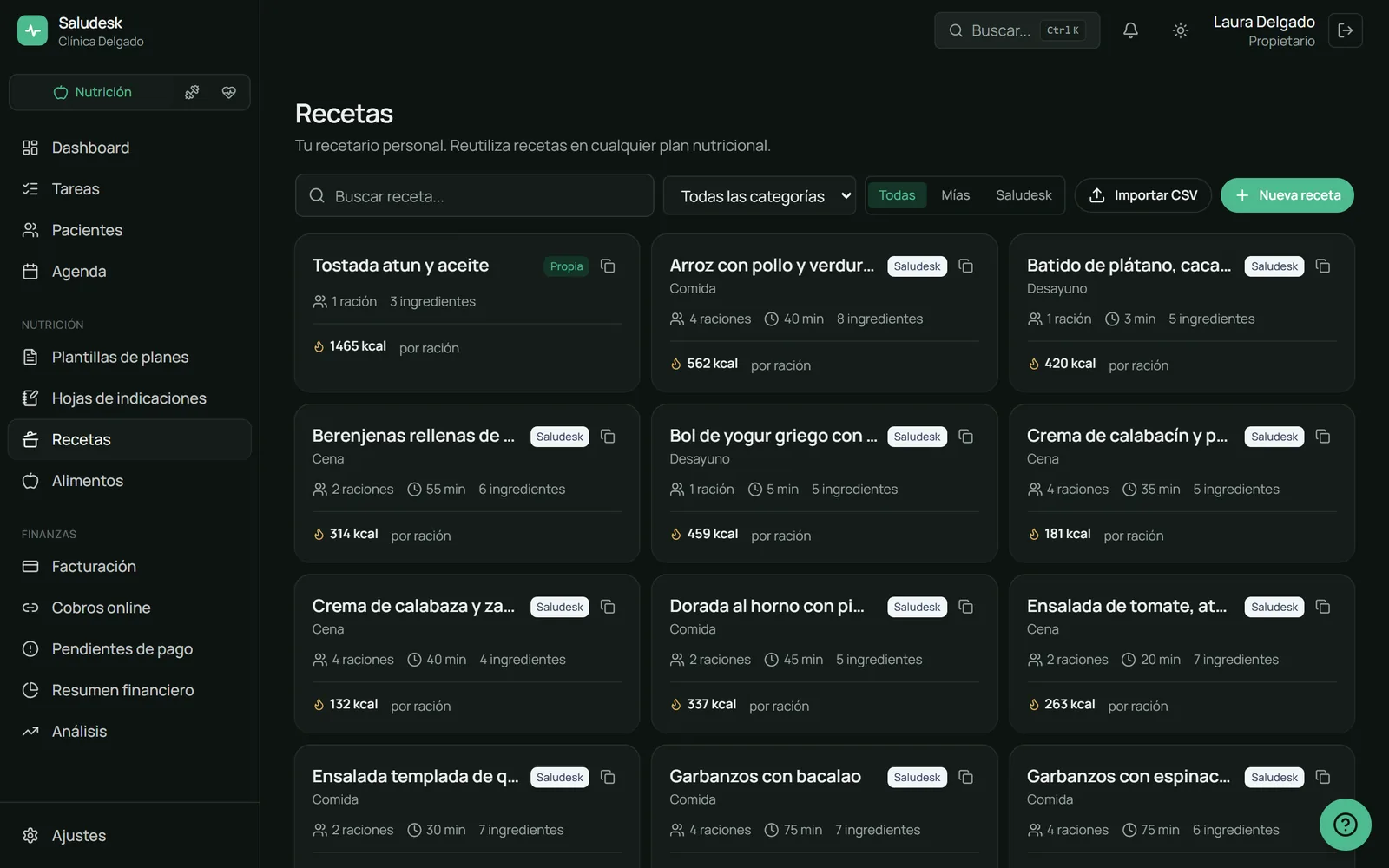Image resolution: width=1389 pixels, height=868 pixels.
Task: Click the Saludesk logo icon
Action: [33, 30]
